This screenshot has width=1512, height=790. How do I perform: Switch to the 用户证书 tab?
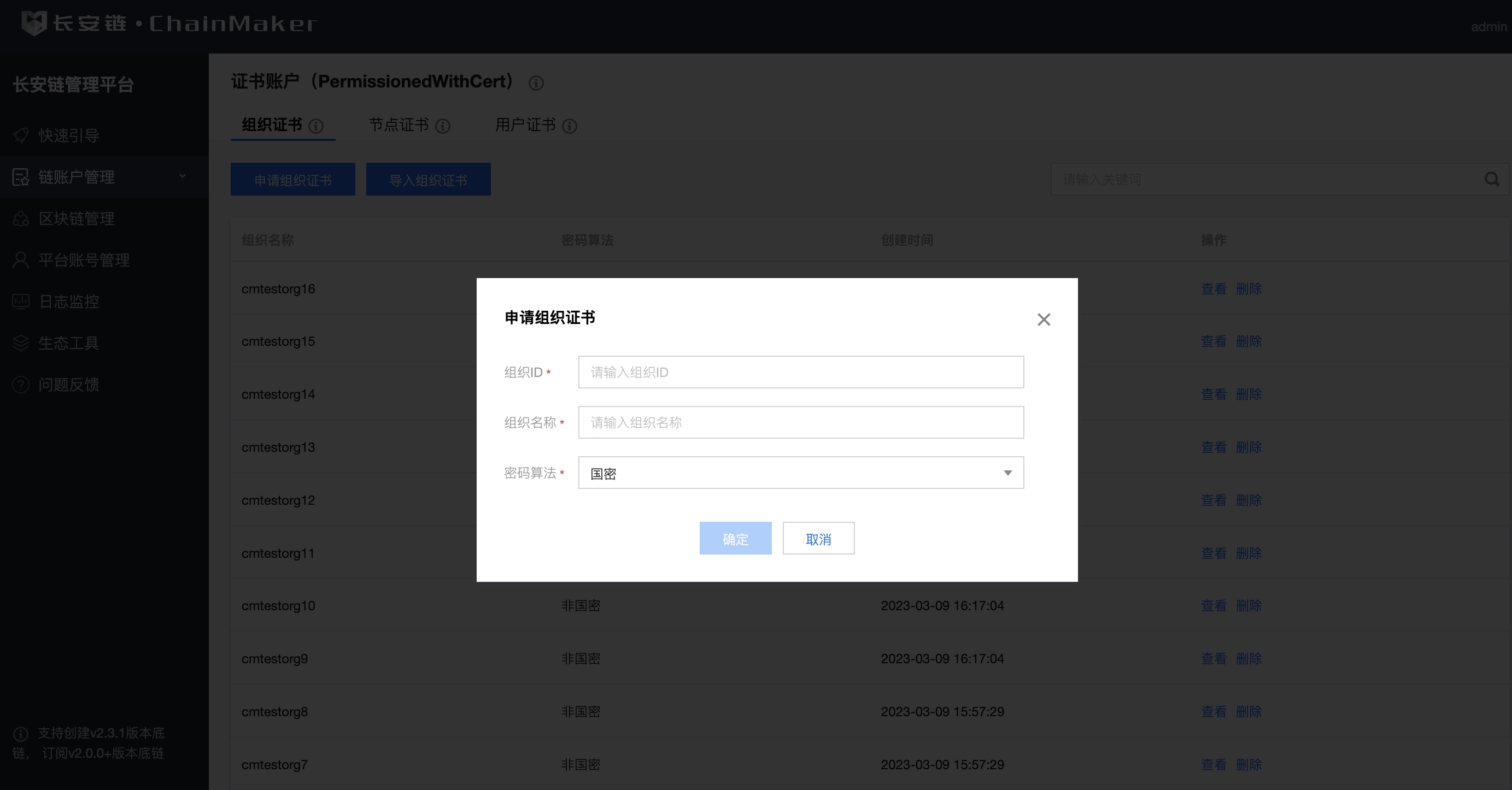coord(525,125)
